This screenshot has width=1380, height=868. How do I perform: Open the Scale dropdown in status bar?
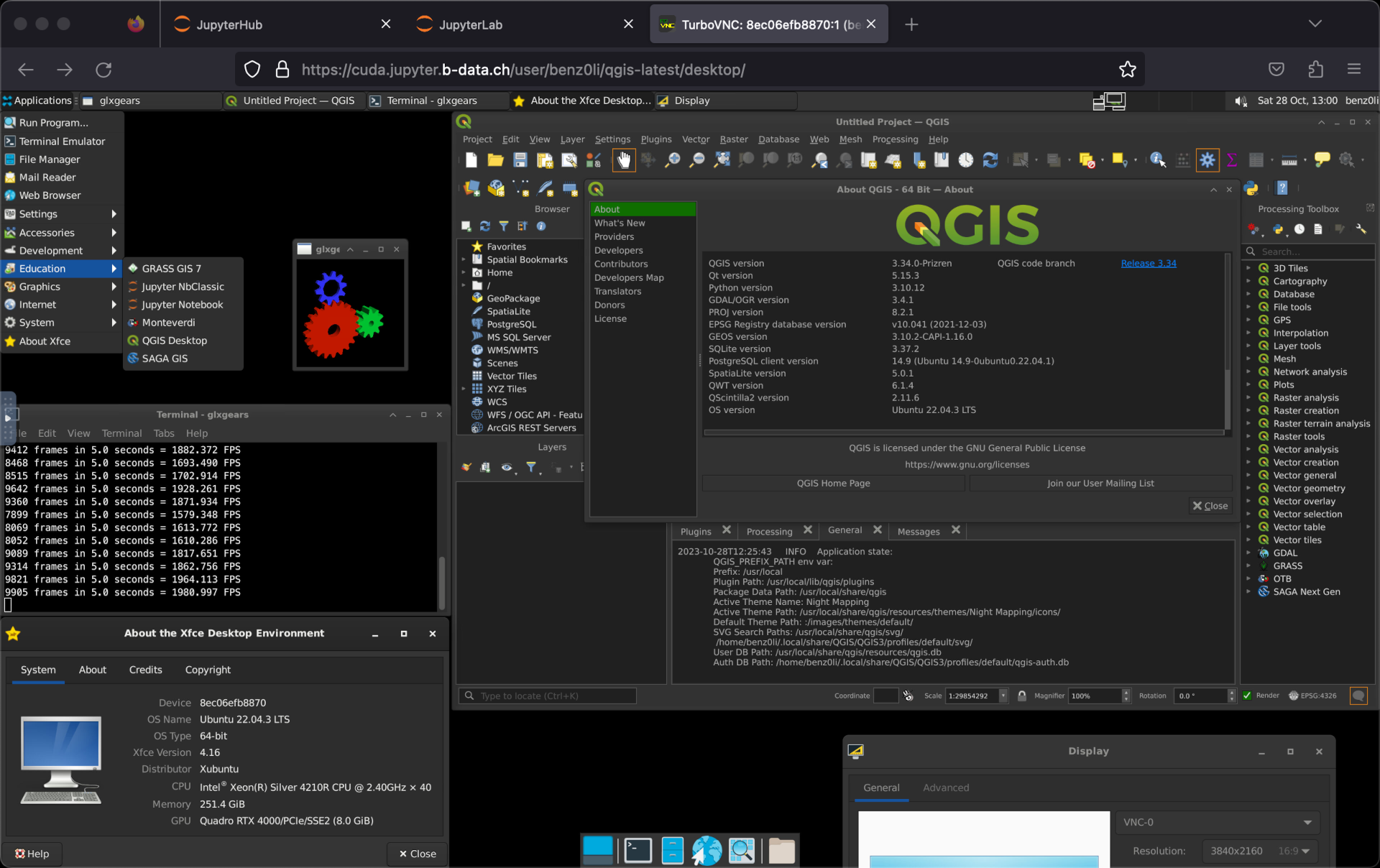(1003, 696)
